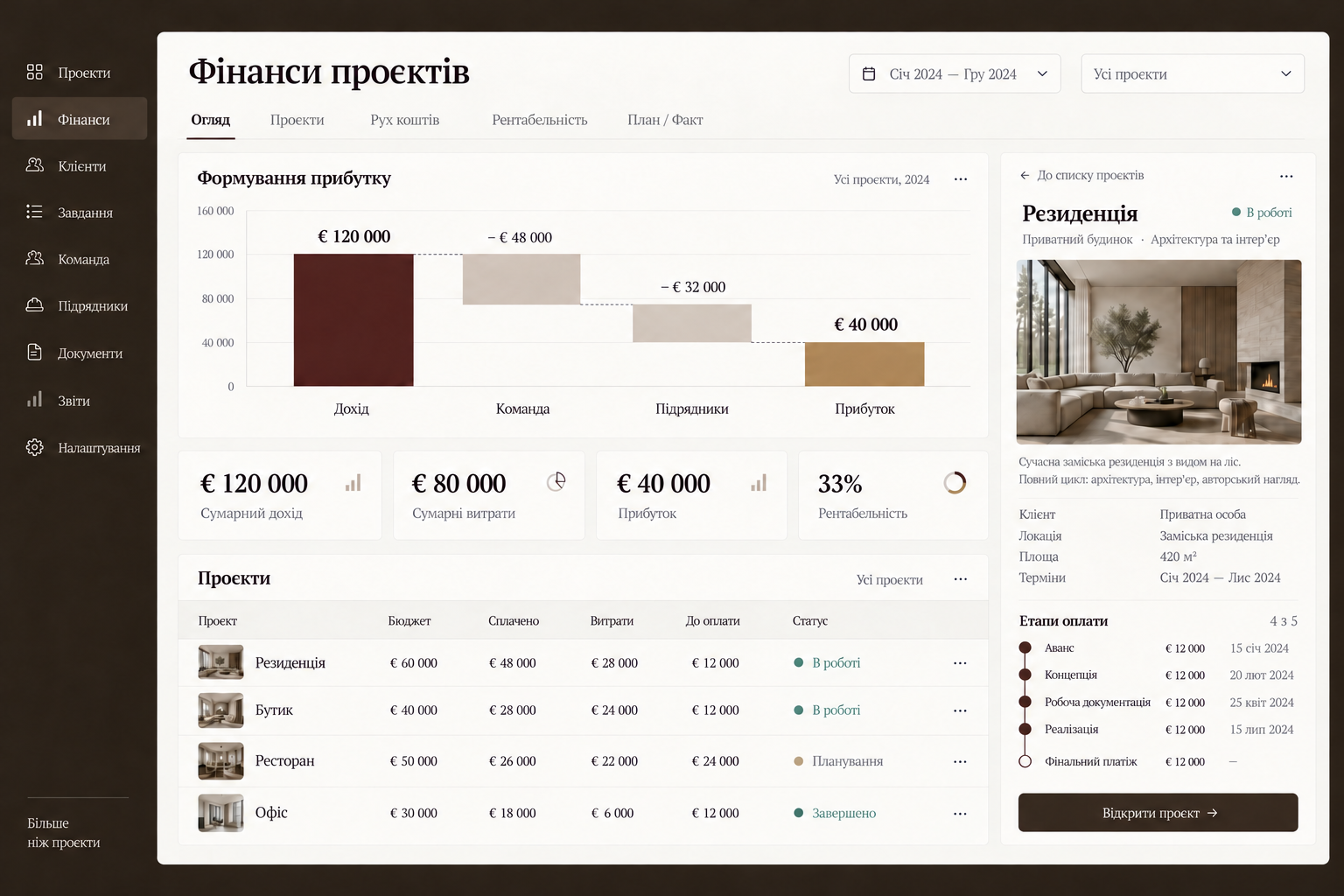Viewport: 1344px width, 896px height.
Task: Click the Сумарний дохід € 120 000 card
Action: point(280,495)
